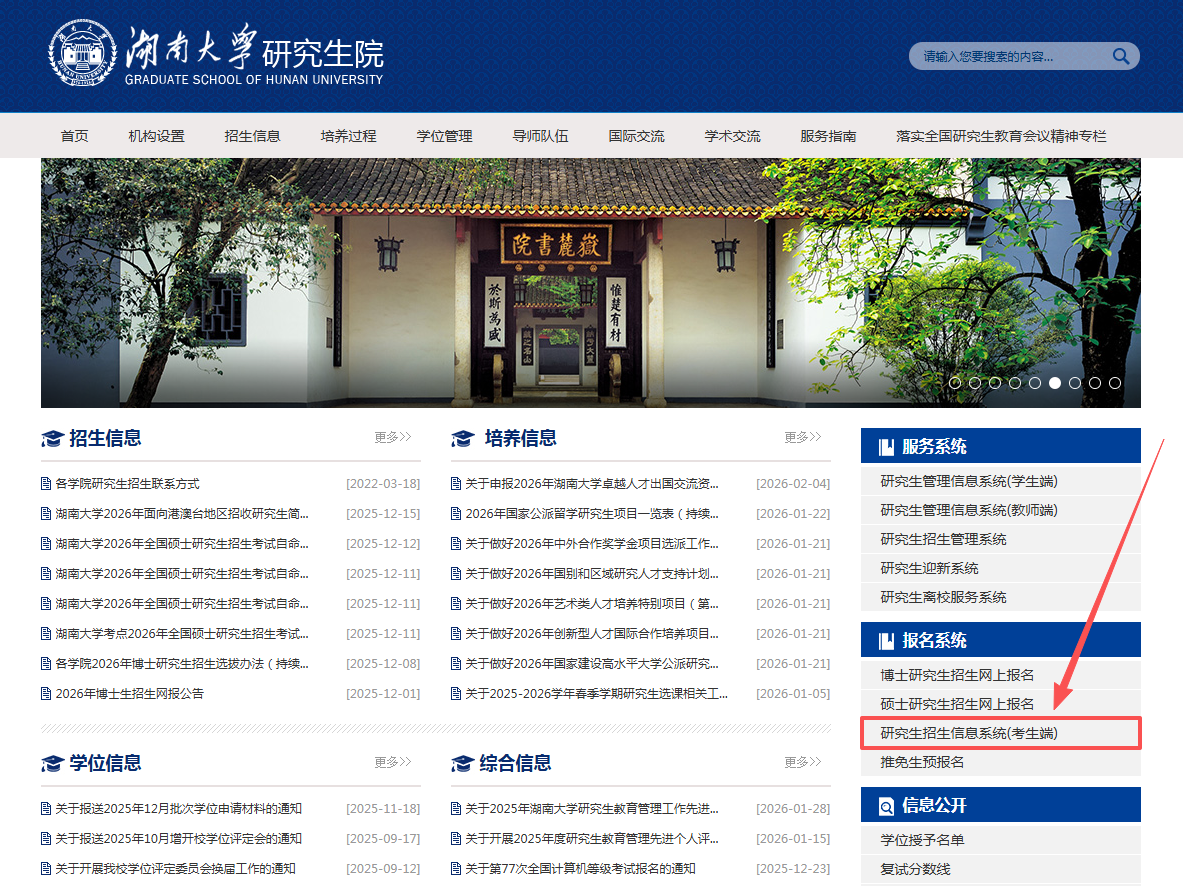Open 研究生招生信息系统(考生端) link
The height and width of the screenshot is (886, 1183).
tap(968, 733)
